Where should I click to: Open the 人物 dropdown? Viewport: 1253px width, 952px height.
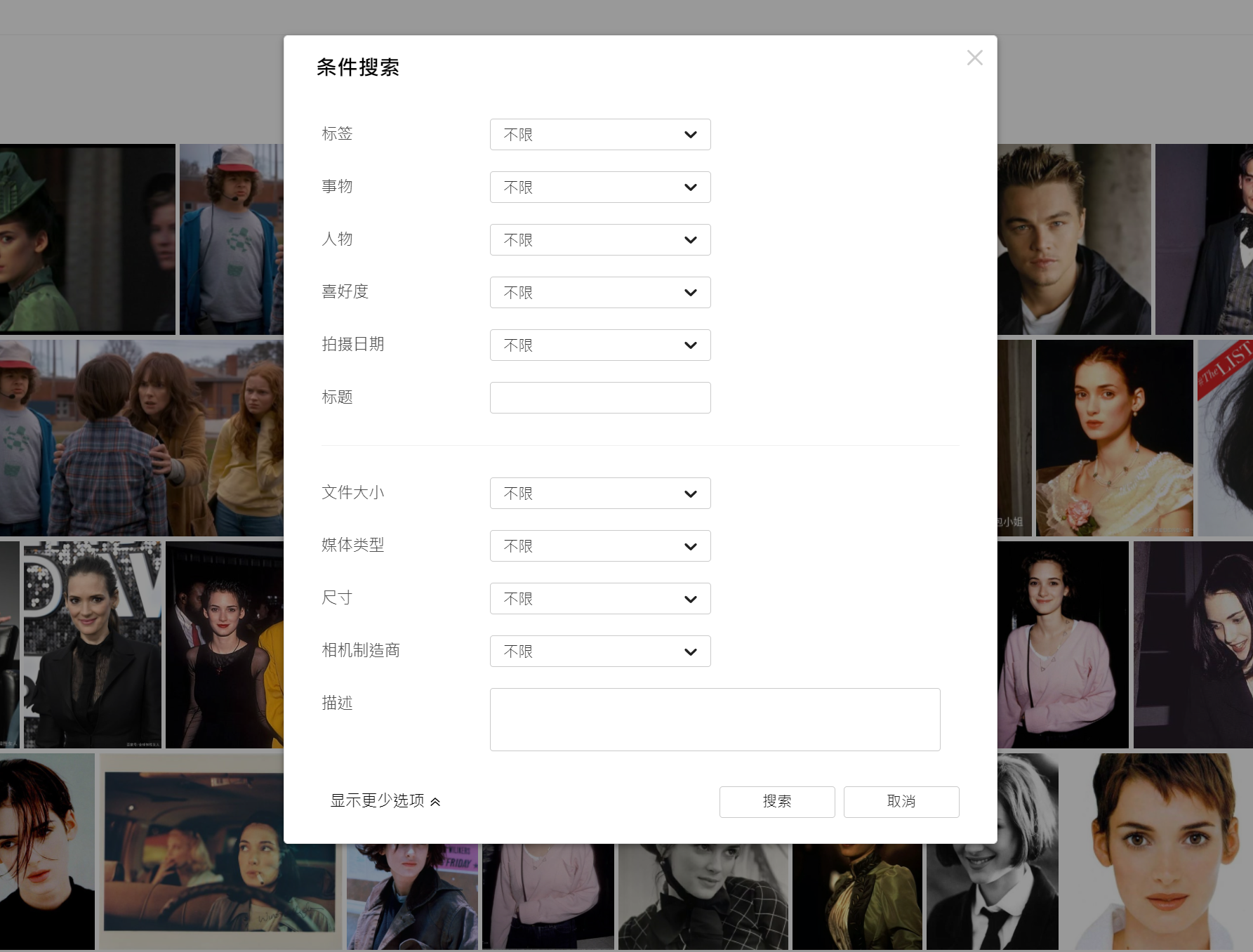click(x=600, y=240)
